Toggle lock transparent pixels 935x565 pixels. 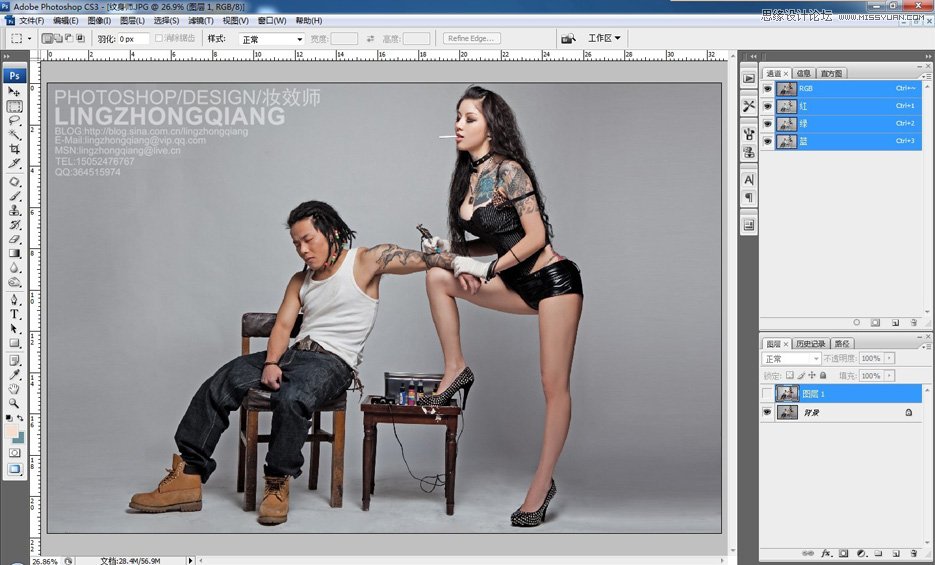[790, 375]
